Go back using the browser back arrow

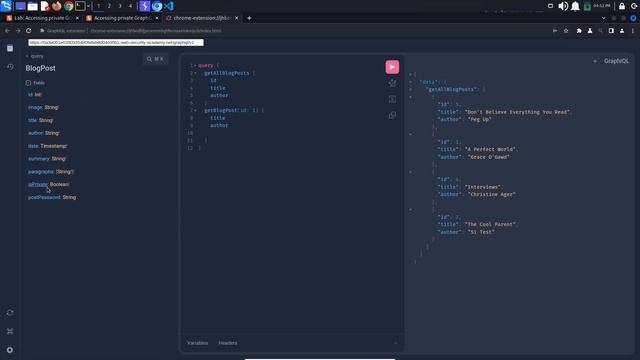tap(7, 31)
